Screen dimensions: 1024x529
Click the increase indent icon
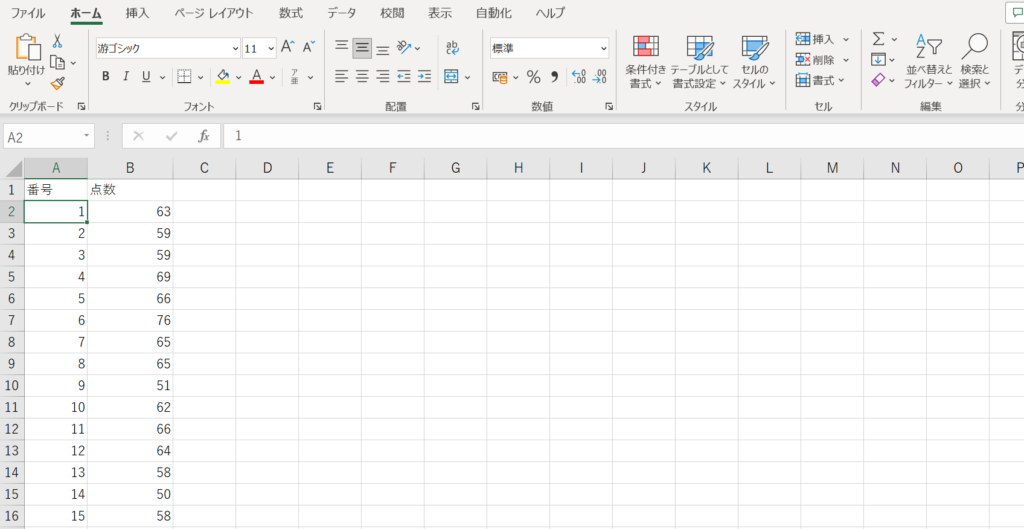[x=424, y=76]
